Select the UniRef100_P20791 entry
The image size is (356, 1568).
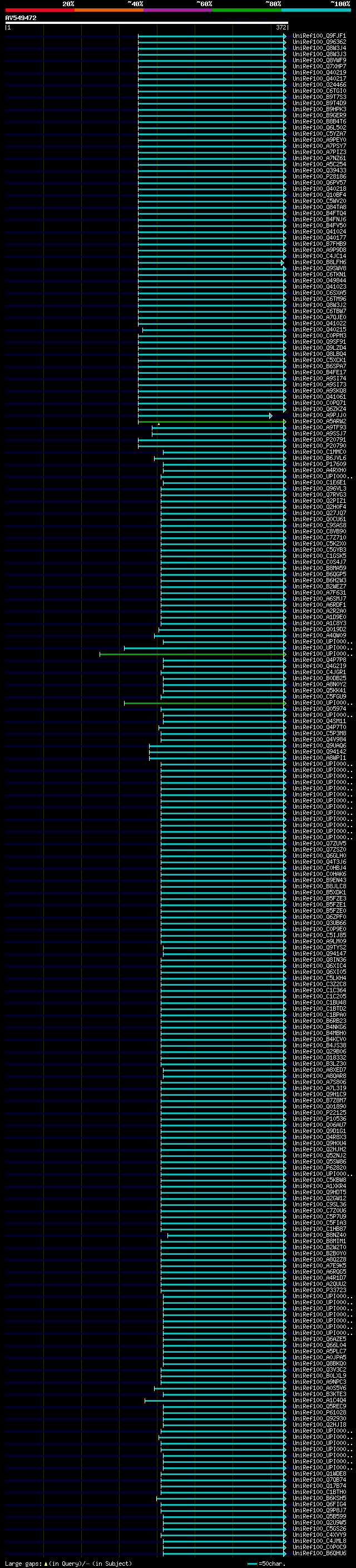coord(319,439)
